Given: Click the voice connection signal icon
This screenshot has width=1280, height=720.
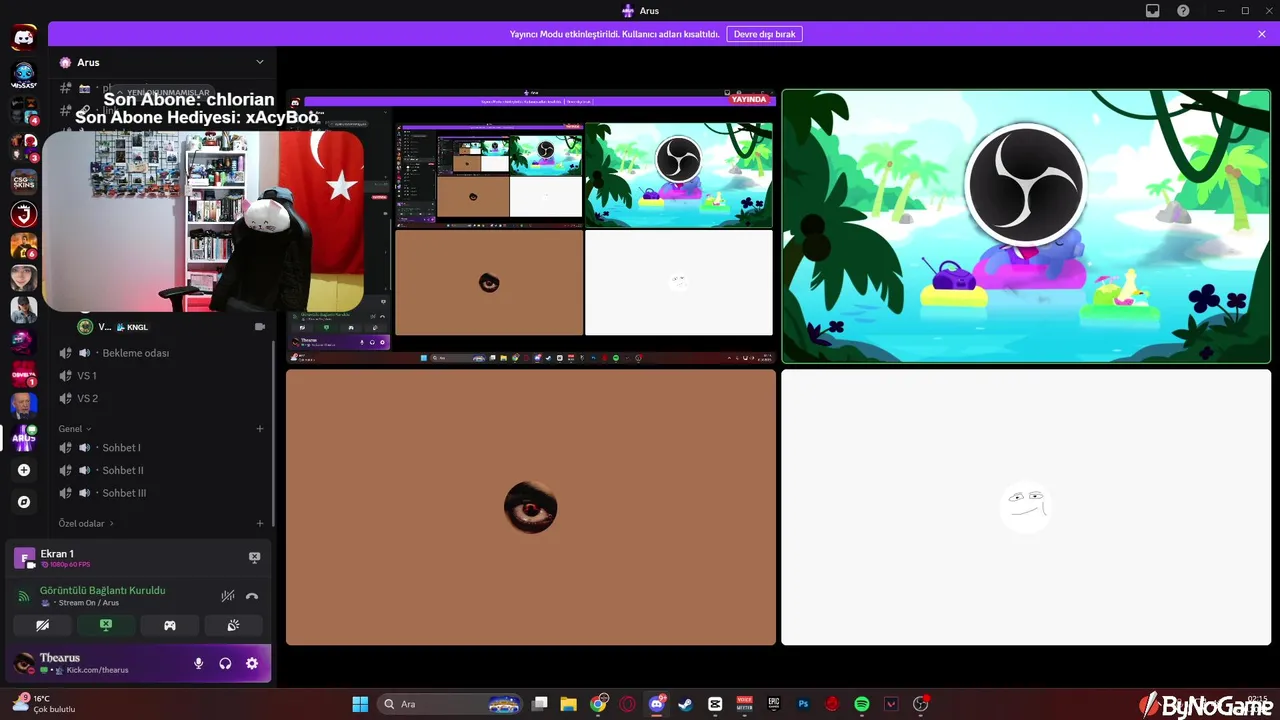Looking at the screenshot, I should pyautogui.click(x=24, y=597).
